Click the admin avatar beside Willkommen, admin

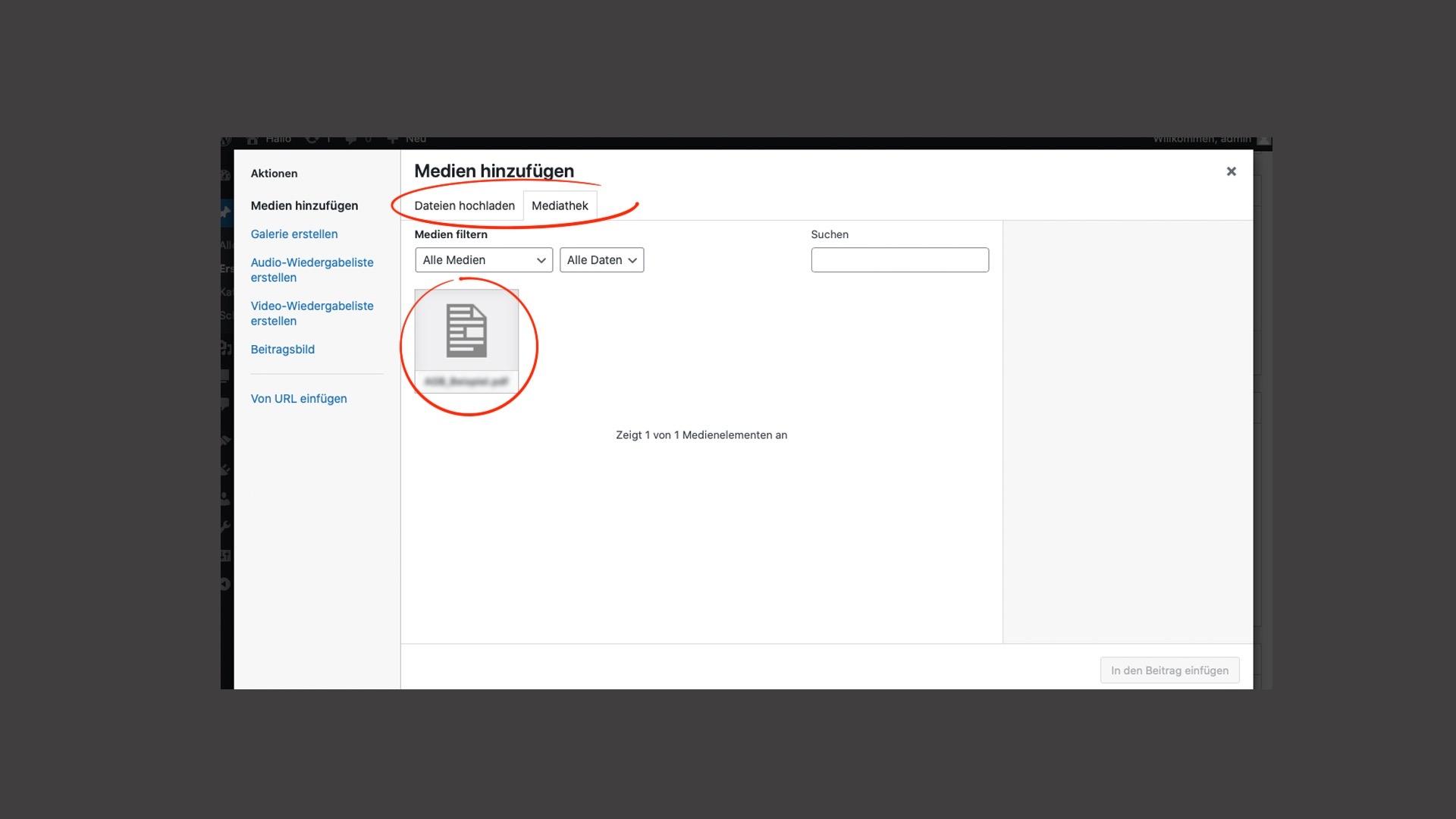[x=1263, y=140]
